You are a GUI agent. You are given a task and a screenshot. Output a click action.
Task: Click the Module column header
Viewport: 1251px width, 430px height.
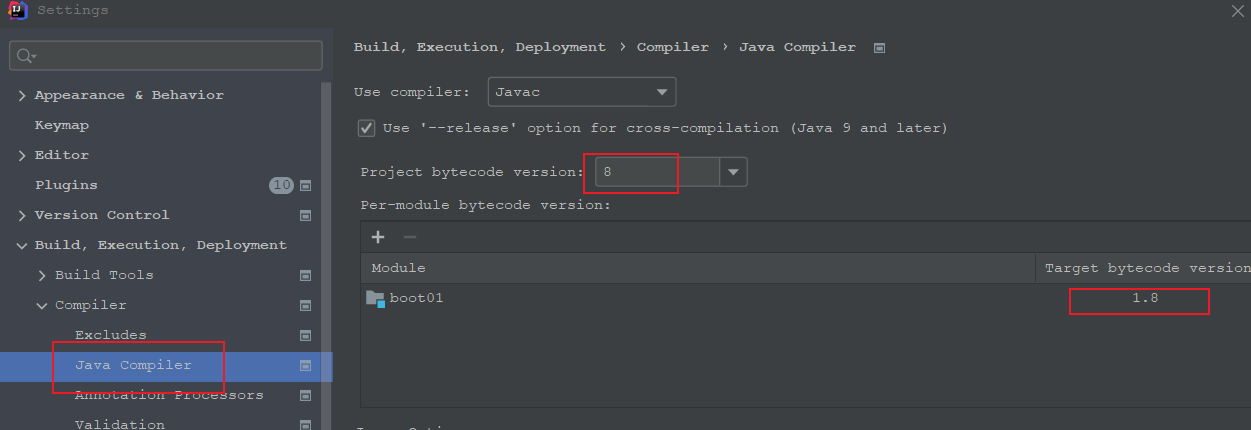698,268
